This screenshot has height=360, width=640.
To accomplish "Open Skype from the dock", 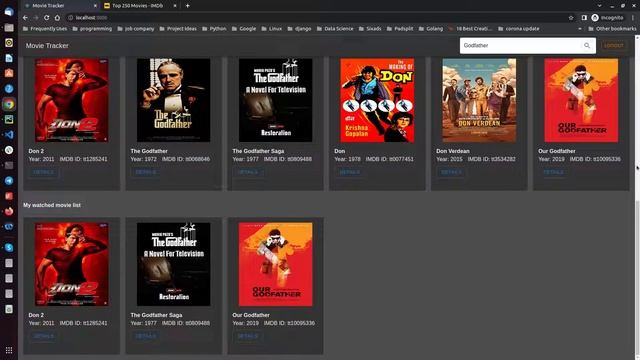I will click(9, 248).
